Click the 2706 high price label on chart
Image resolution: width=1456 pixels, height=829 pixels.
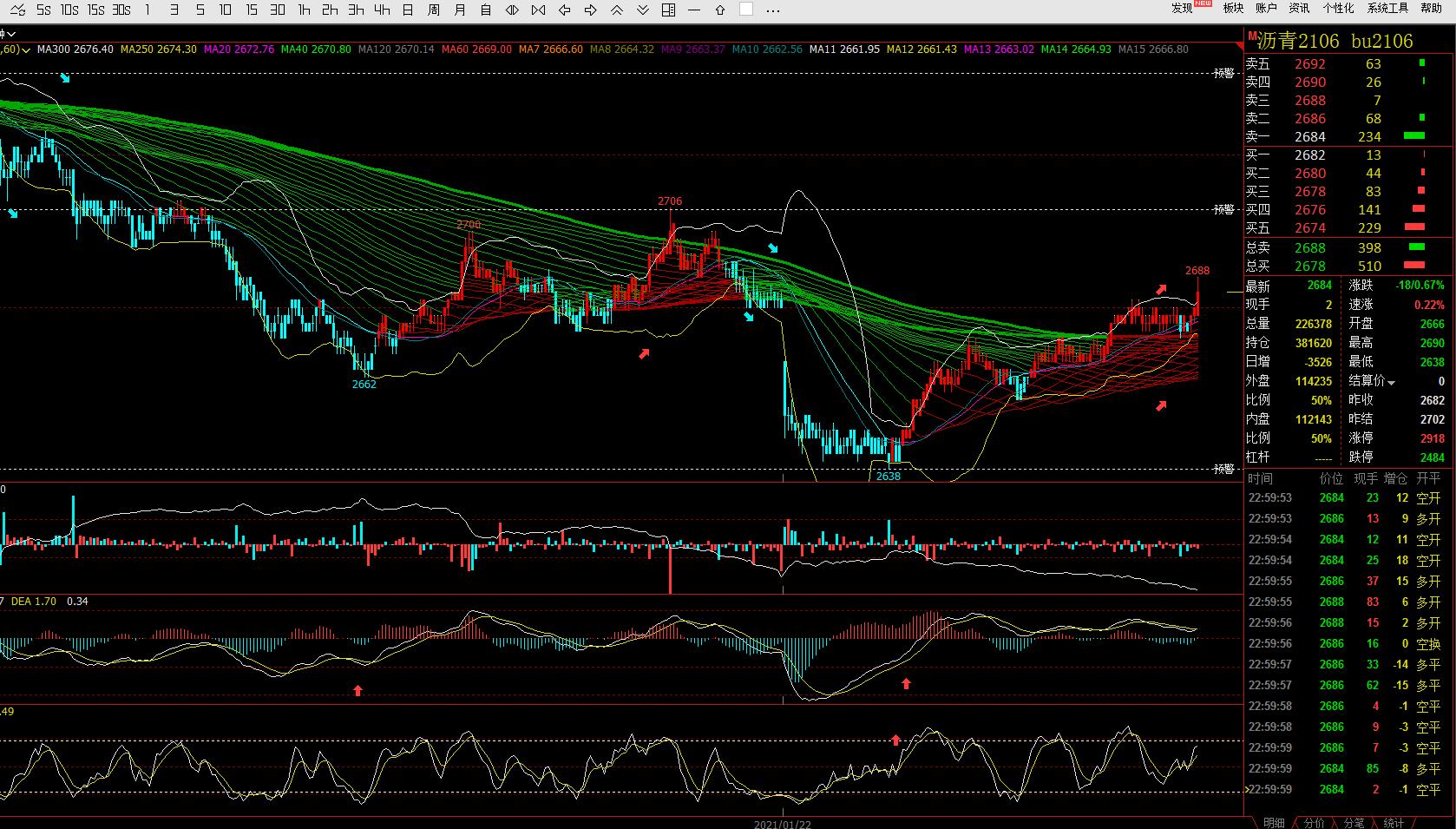pyautogui.click(x=670, y=201)
